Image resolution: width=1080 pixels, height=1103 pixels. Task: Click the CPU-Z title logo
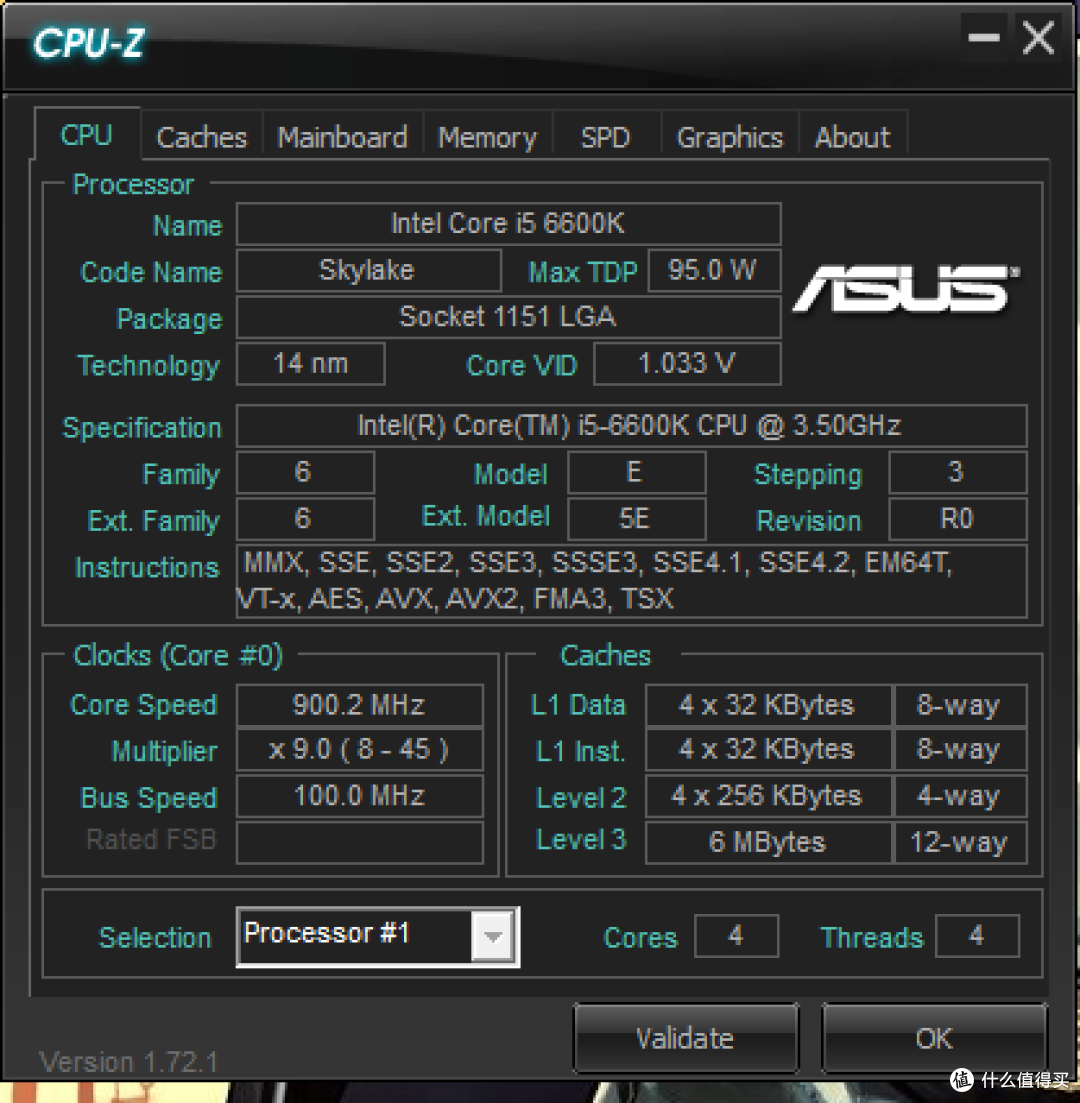pos(89,44)
